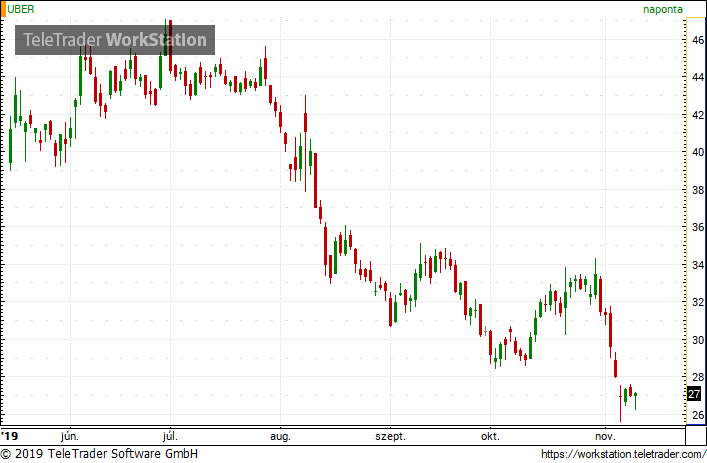Click the 28 price axis label
Screen dimensions: 707x463
click(698, 377)
